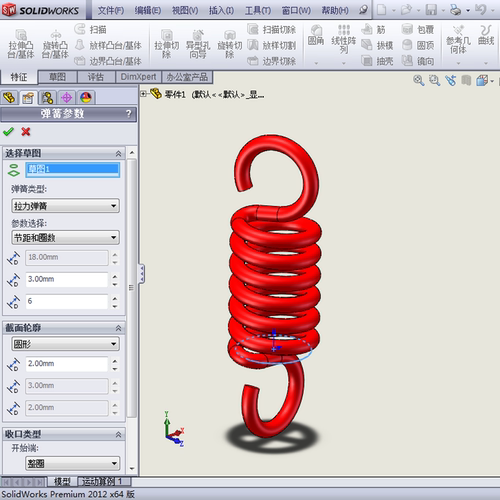Select the 边界凸台/基体 boundary boss tool
The width and height of the screenshot is (500, 500).
click(108, 61)
